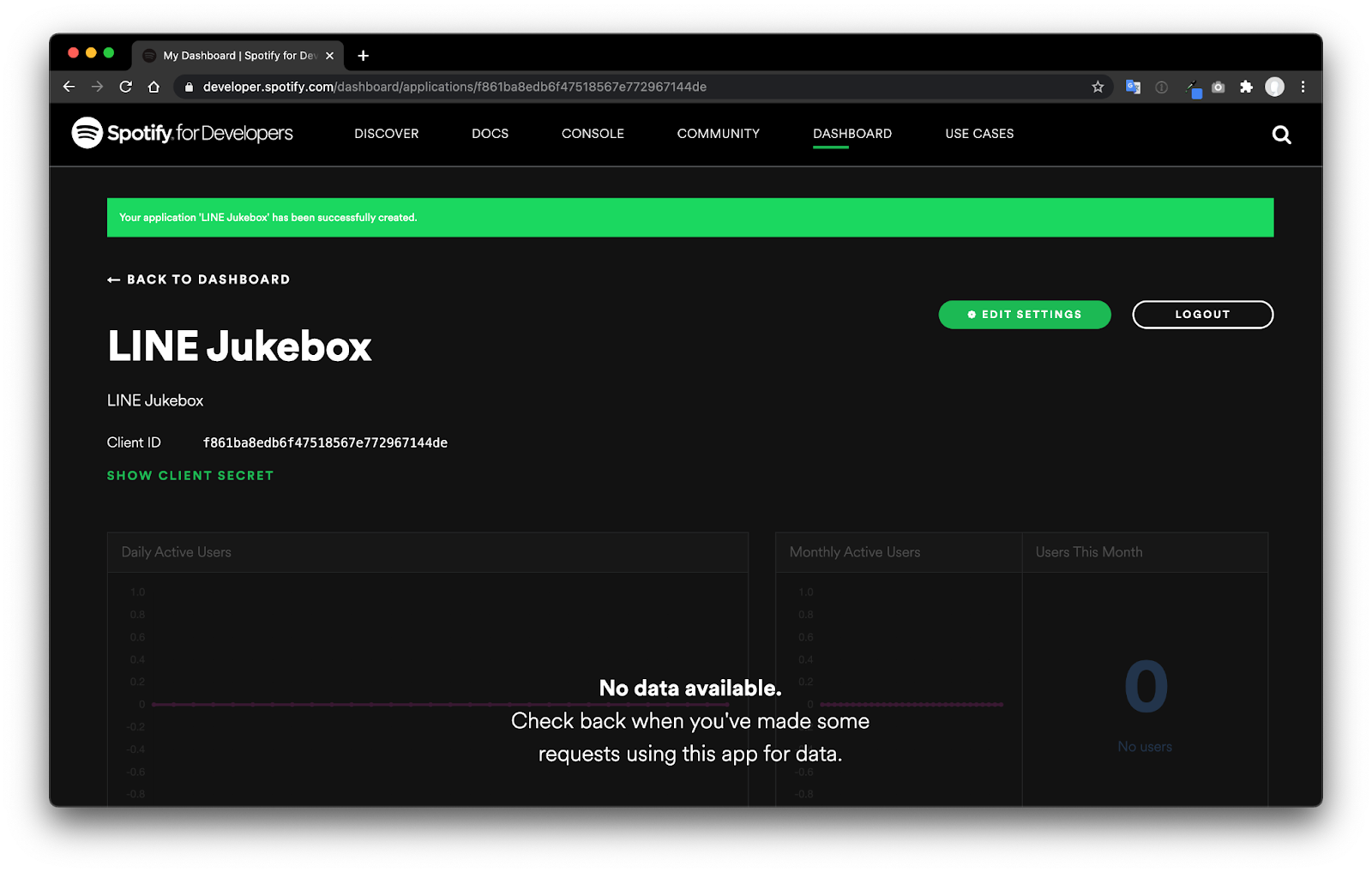Click the pen extension icon
The image size is (1372, 872).
[1192, 87]
